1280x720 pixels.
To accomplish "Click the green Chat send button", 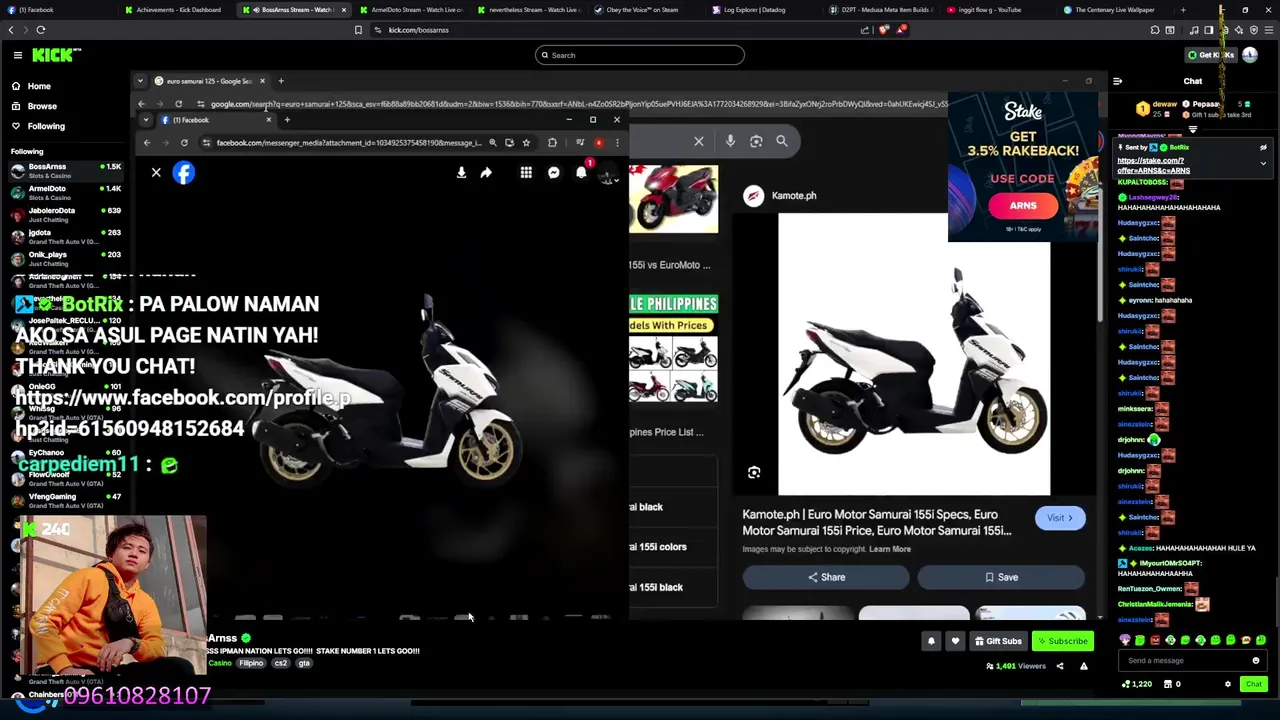I will [1253, 684].
